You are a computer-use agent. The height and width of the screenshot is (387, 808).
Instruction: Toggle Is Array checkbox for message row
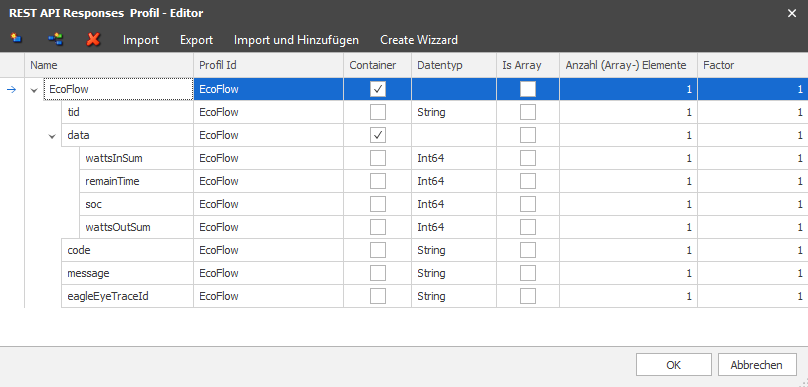point(528,273)
